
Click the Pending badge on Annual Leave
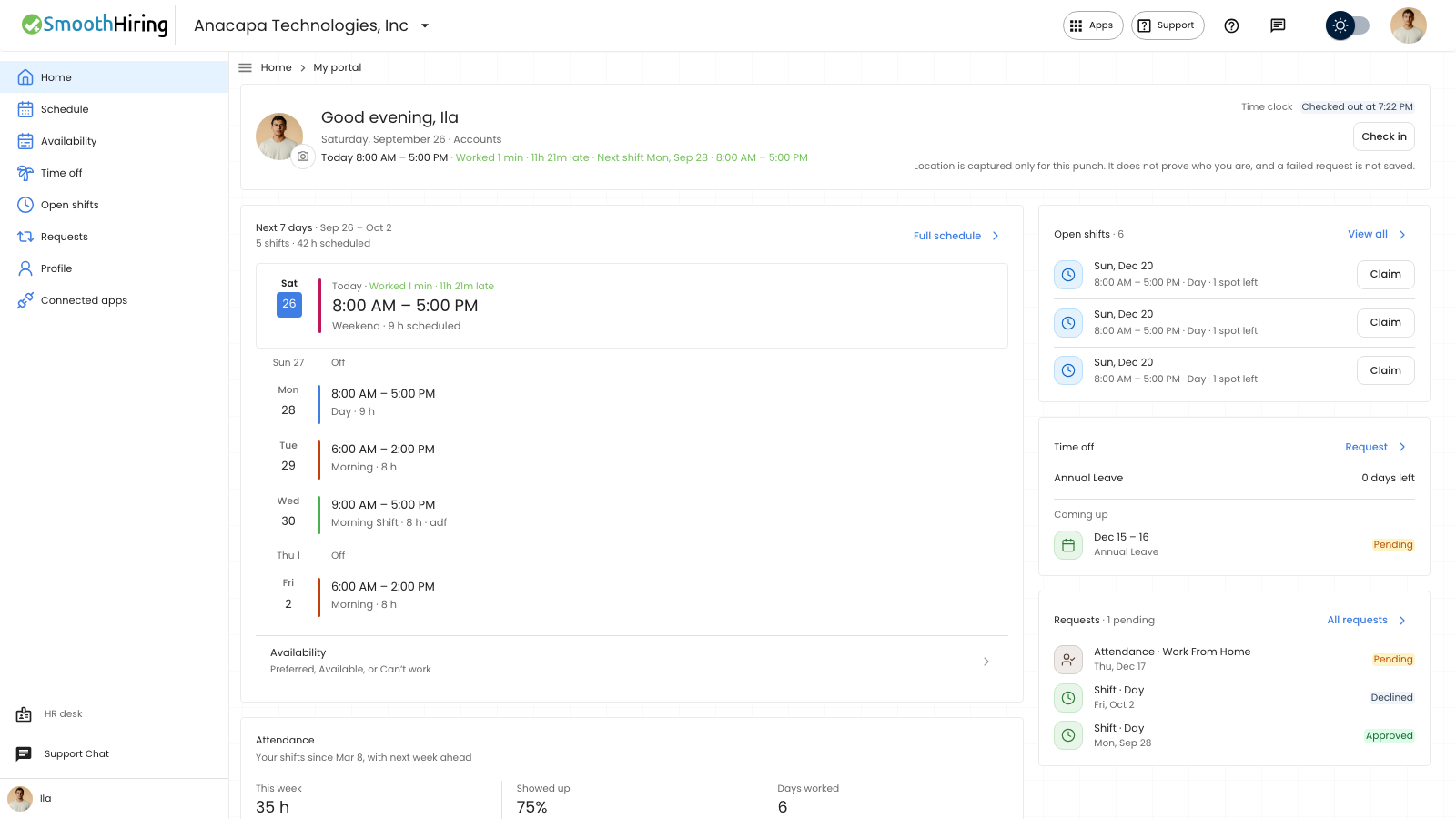click(x=1393, y=545)
